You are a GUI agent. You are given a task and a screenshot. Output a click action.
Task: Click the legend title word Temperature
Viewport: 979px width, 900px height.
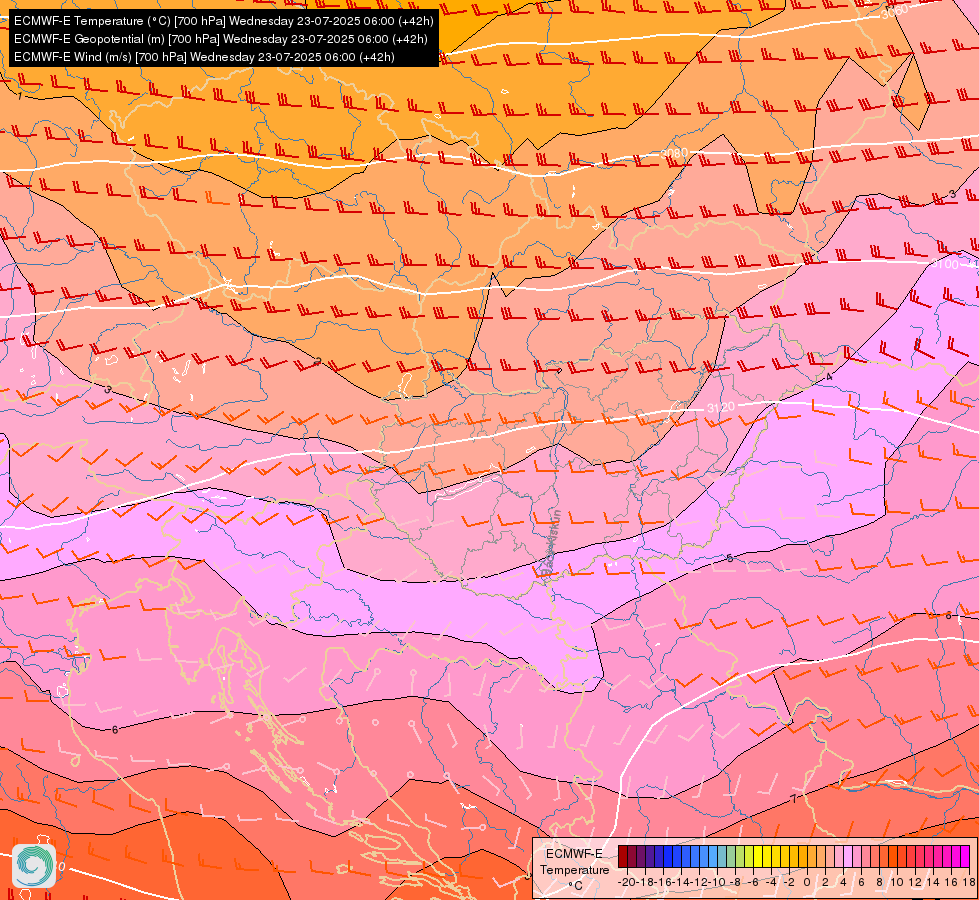[574, 870]
